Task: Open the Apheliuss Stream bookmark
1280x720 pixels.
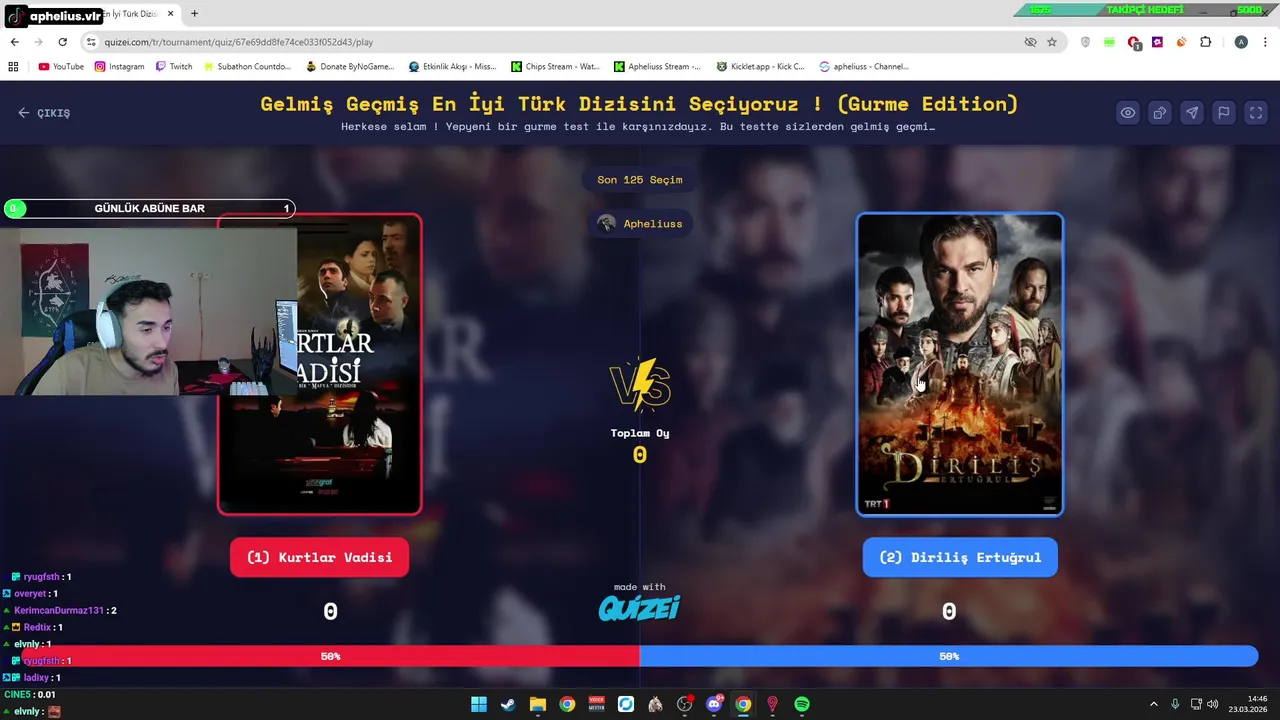Action: (657, 67)
